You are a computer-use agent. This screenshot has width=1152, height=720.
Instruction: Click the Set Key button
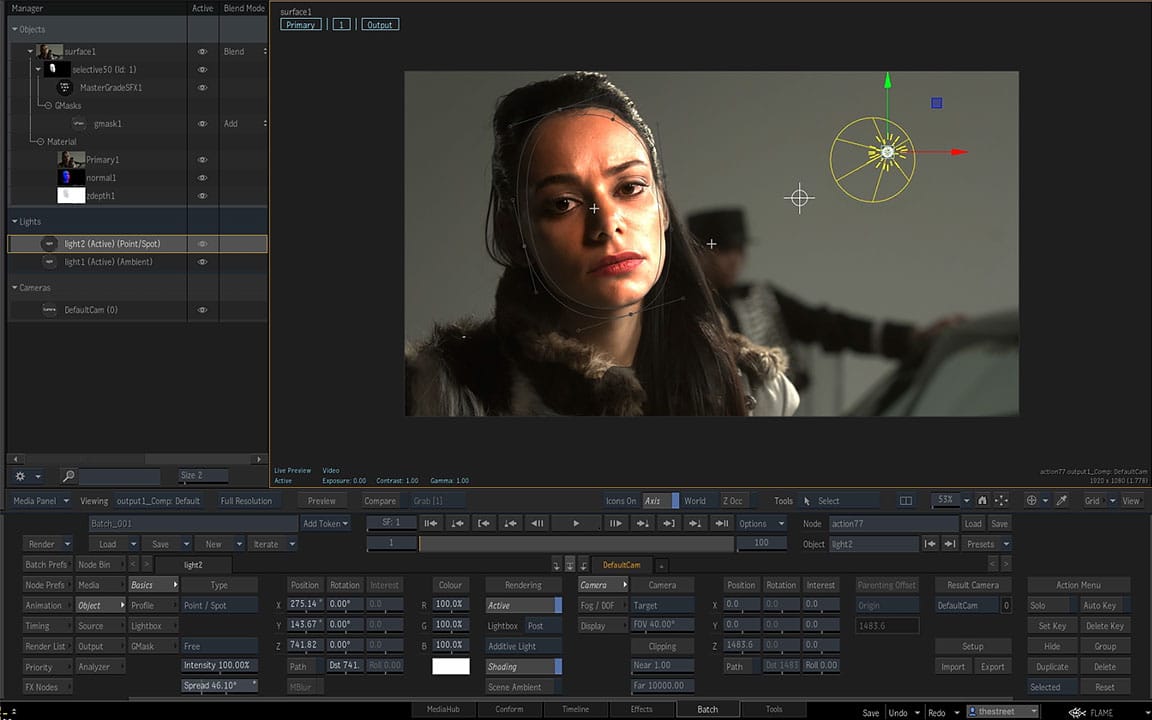(x=1052, y=626)
